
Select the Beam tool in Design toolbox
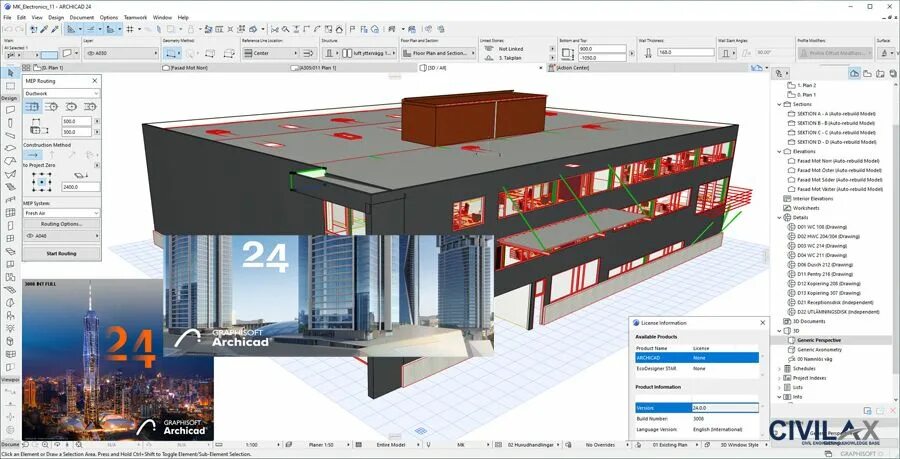[x=10, y=135]
